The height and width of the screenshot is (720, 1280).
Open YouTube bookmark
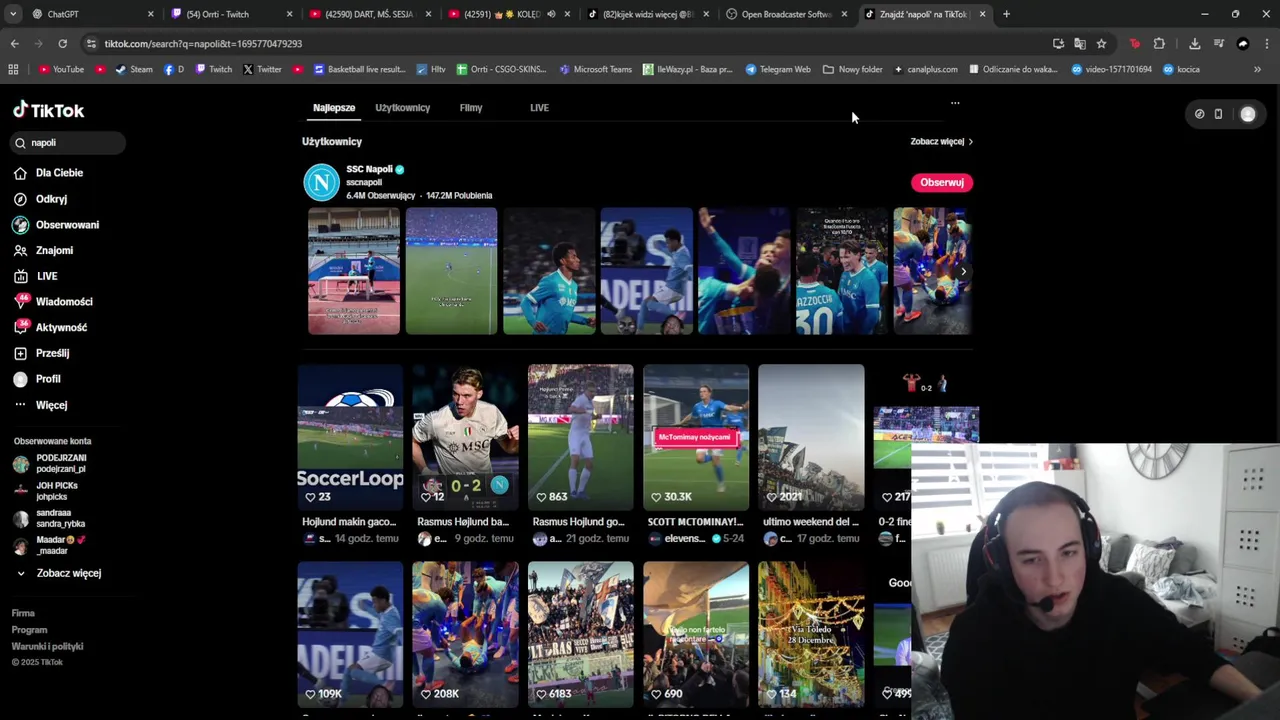pos(61,69)
